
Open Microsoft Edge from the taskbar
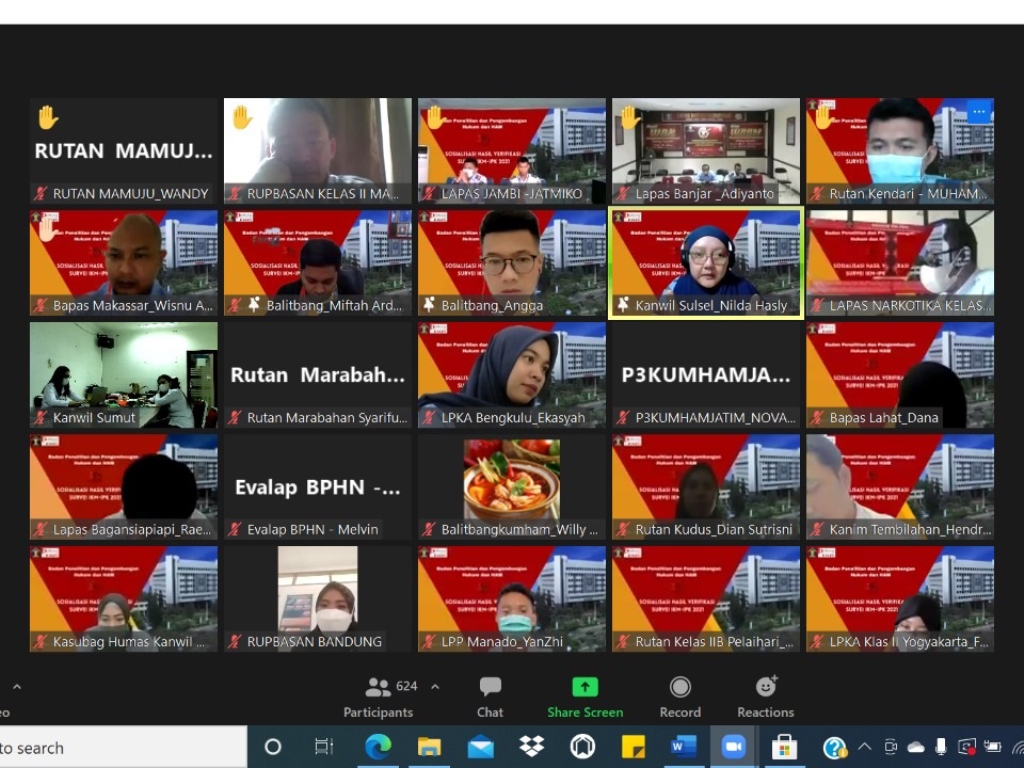point(378,747)
